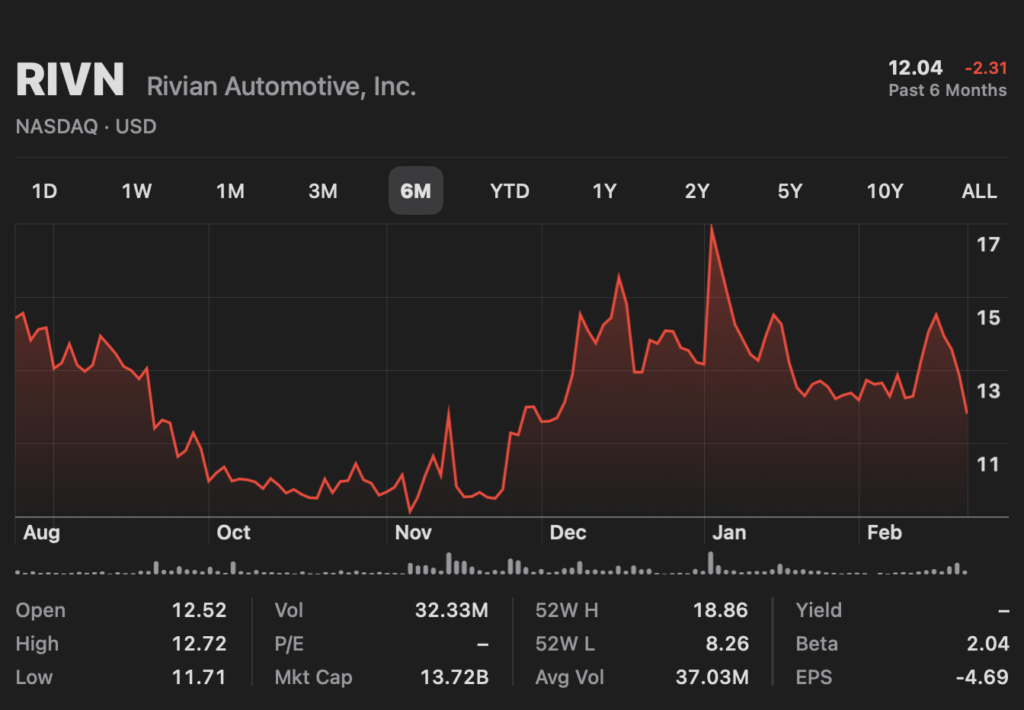The height and width of the screenshot is (710, 1024).
Task: Select the highlighted 6M range tab
Action: click(x=416, y=191)
